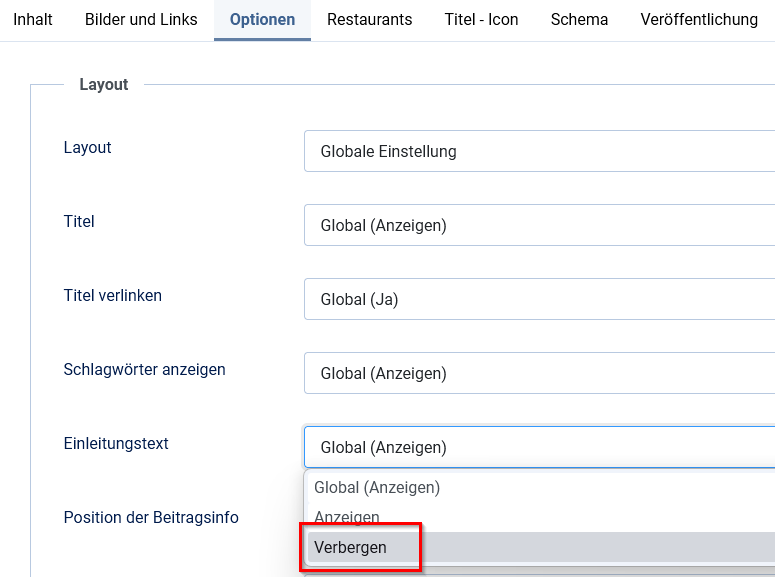This screenshot has width=775, height=577.
Task: Open the Veröffentlichung tab
Action: (x=699, y=20)
